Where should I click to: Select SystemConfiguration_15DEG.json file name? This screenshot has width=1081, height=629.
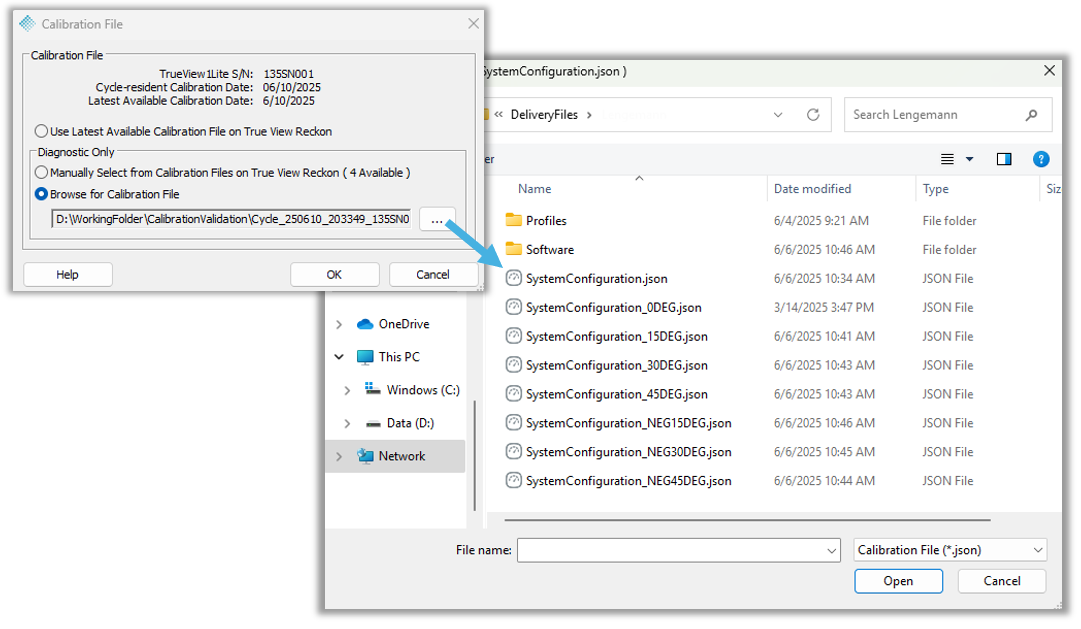click(616, 337)
